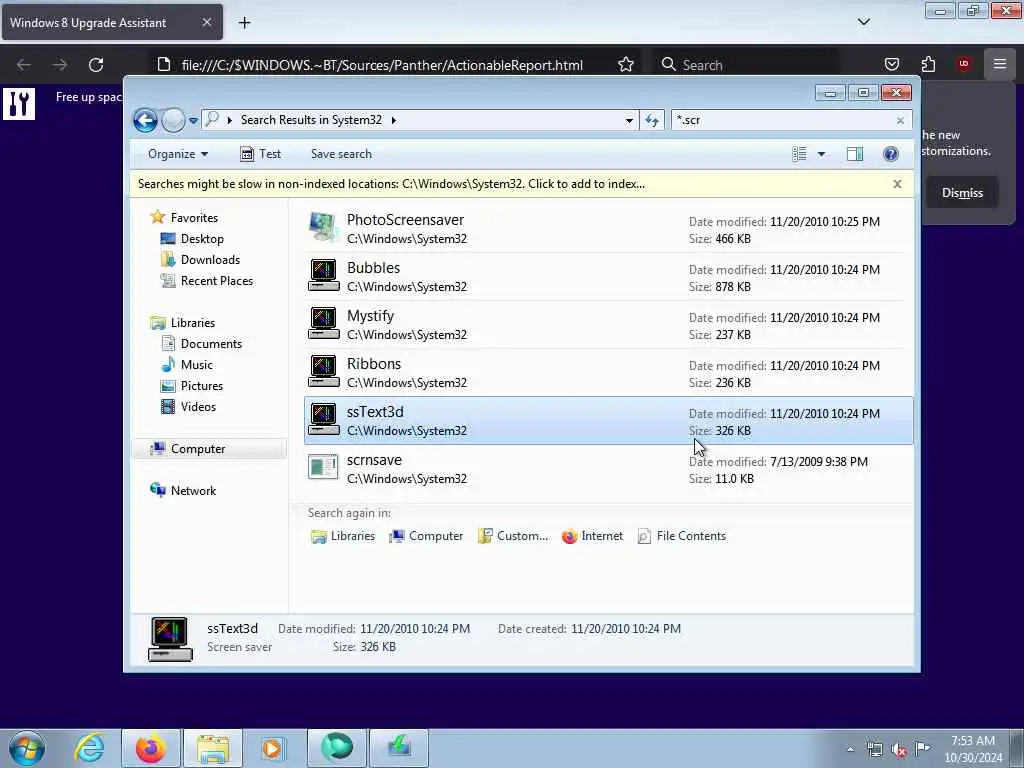The image size is (1024, 768).
Task: Click Save search in the toolbar
Action: 341,154
